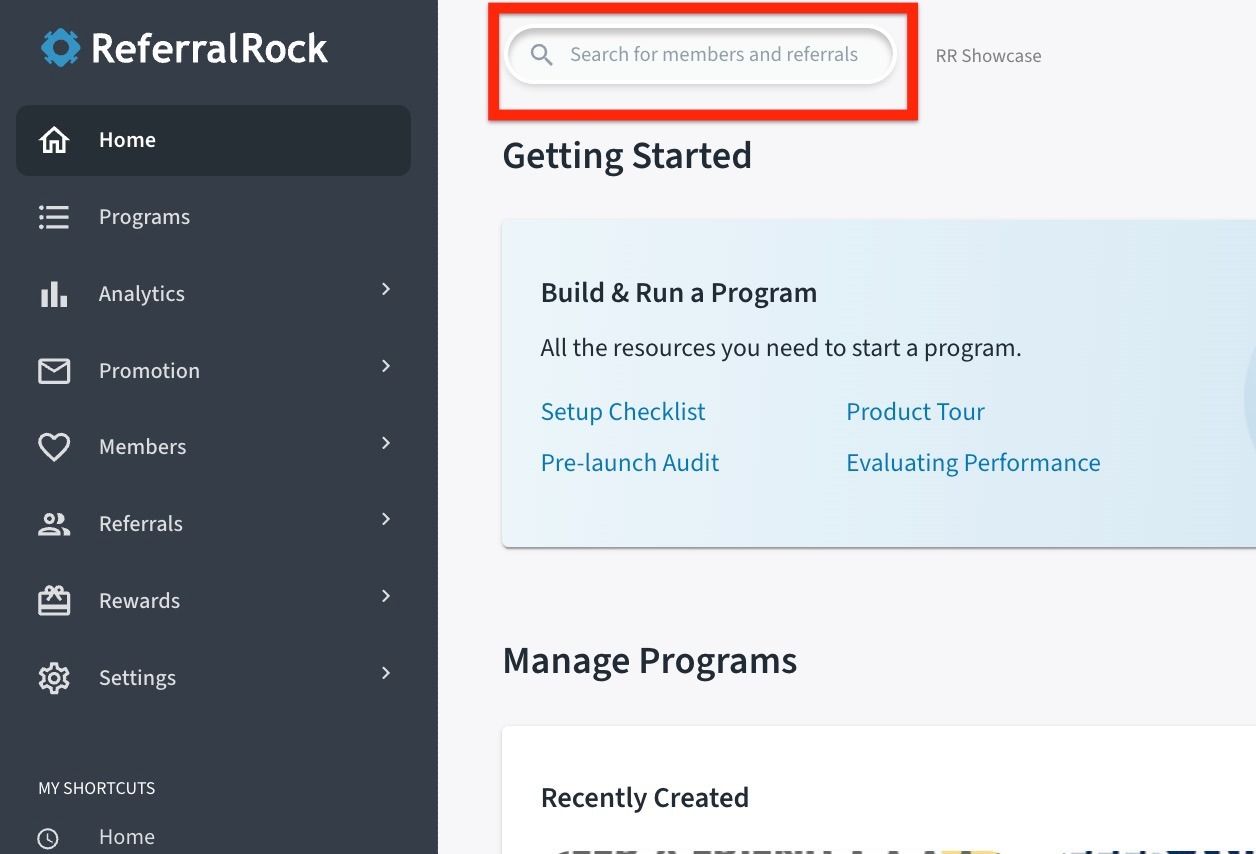Open the Setup Checklist link
Screen dimensions: 1256x854
[x=623, y=412]
